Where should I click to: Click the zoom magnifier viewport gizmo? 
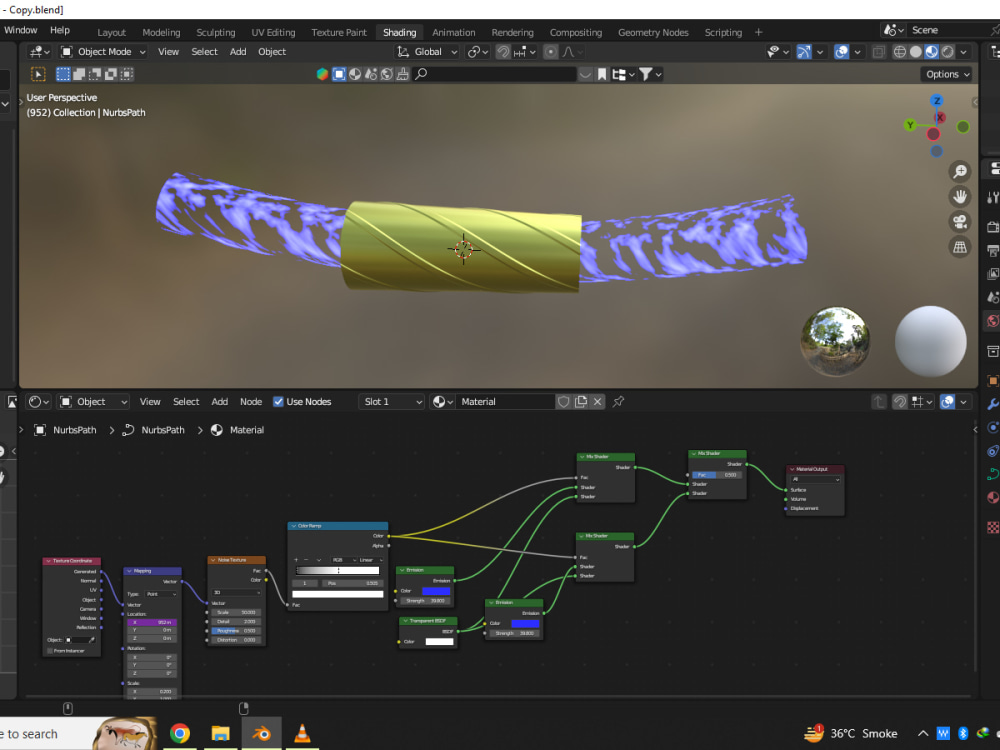(959, 171)
